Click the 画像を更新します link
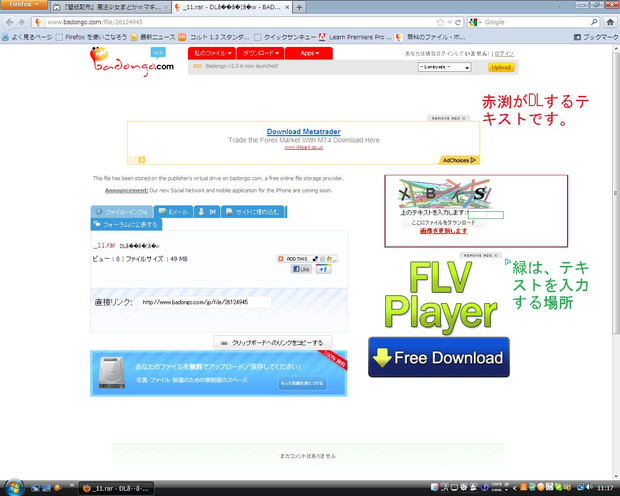The height and width of the screenshot is (496, 620). pos(443,231)
